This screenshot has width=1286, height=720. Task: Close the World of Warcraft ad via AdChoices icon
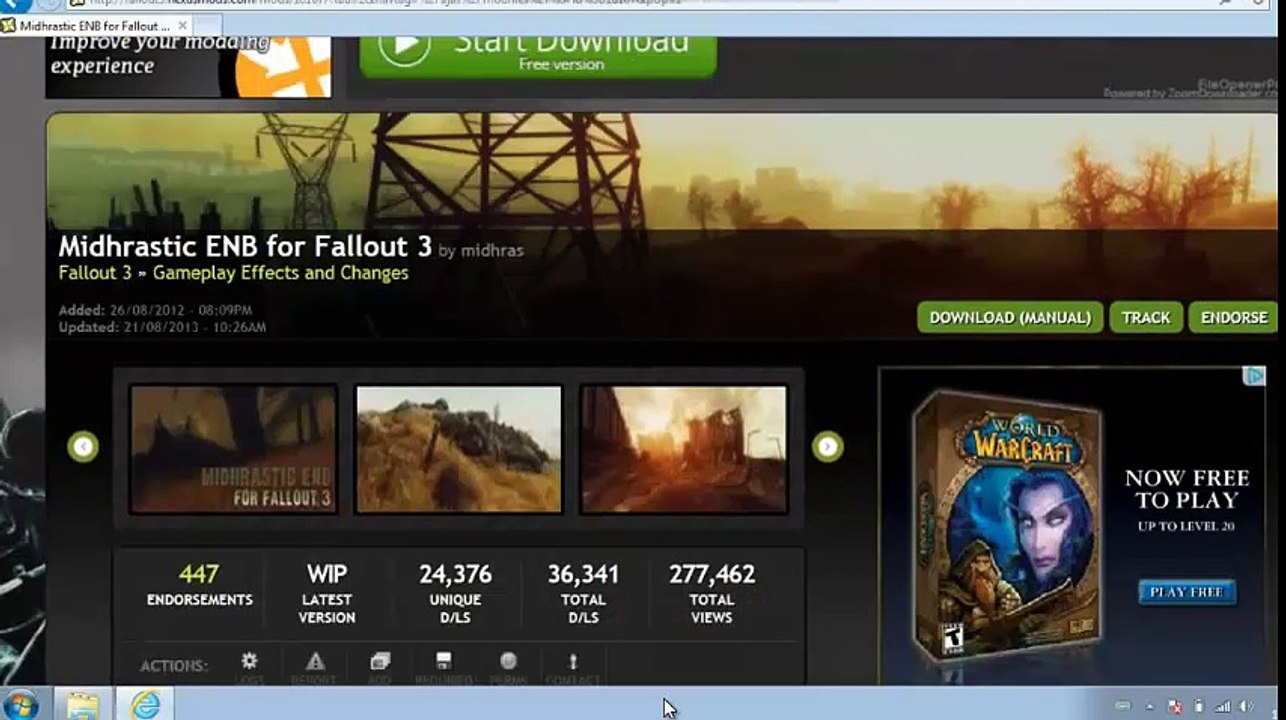coord(1254,376)
